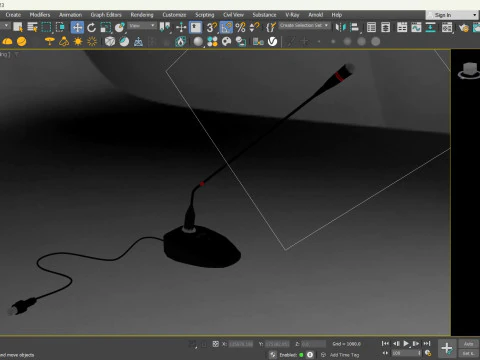
Task: Select the Select Object tool
Action: point(18,27)
